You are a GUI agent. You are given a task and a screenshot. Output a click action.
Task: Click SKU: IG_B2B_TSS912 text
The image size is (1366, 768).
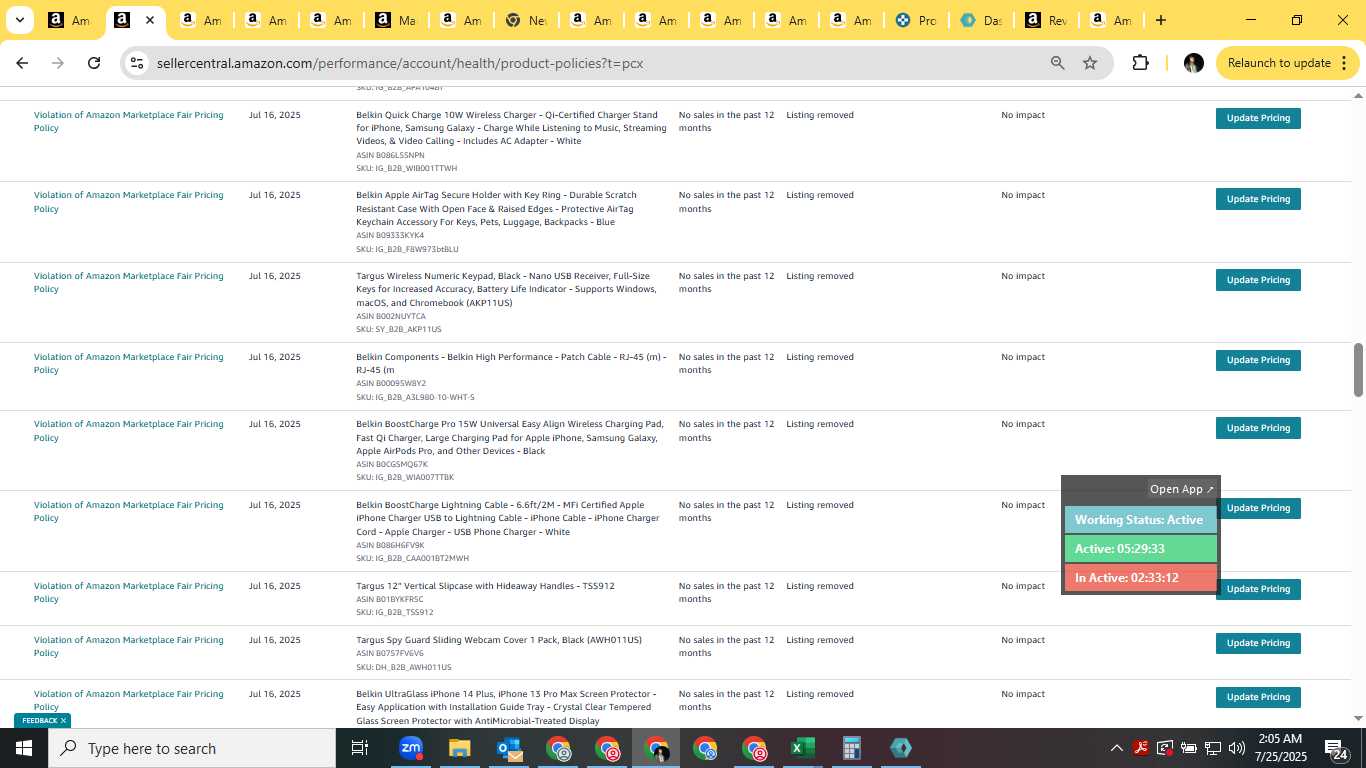point(394,612)
